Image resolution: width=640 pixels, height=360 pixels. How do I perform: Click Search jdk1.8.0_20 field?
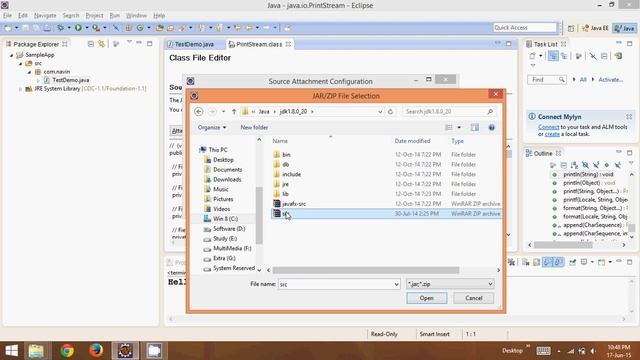click(x=444, y=111)
